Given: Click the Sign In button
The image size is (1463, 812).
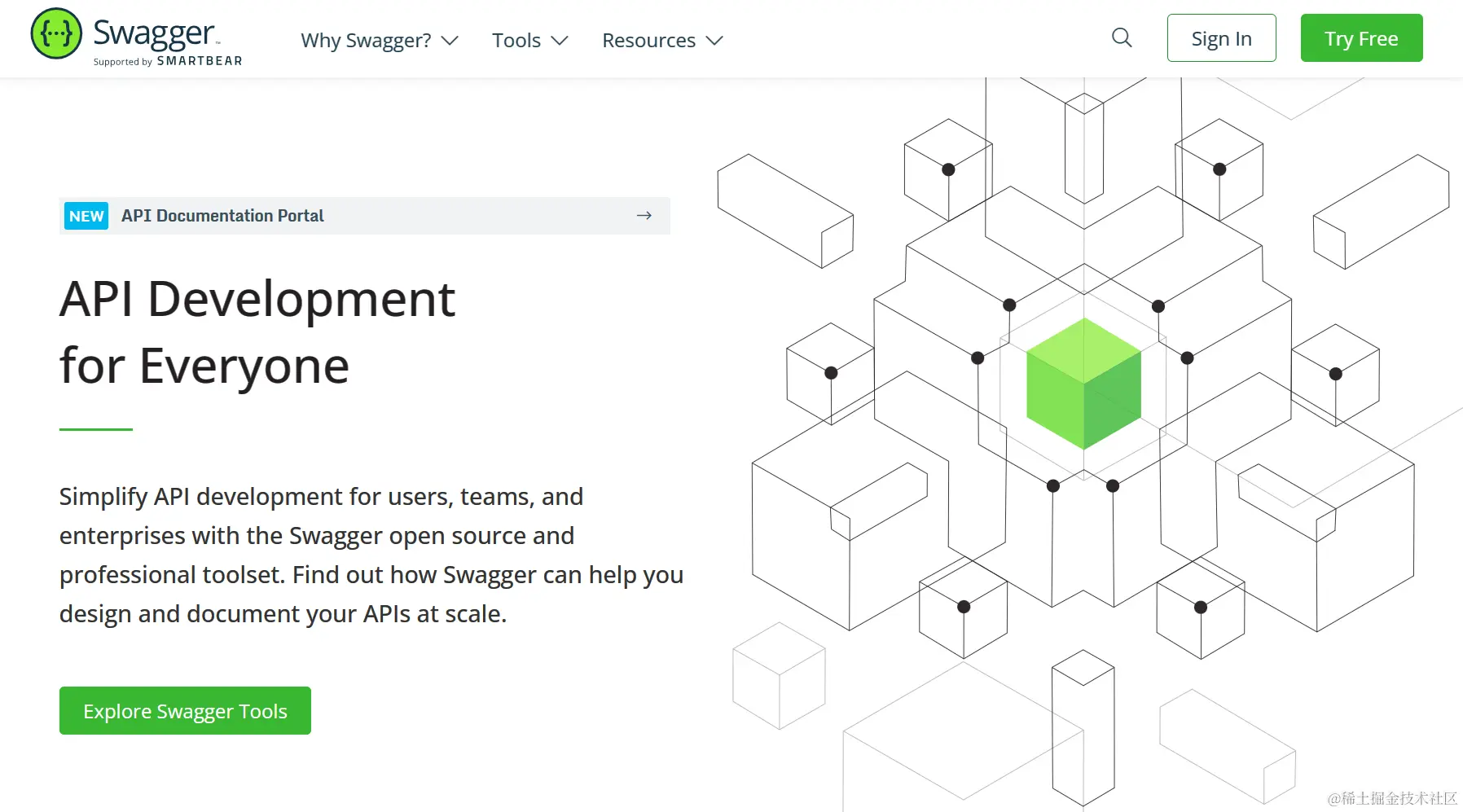Looking at the screenshot, I should point(1222,38).
